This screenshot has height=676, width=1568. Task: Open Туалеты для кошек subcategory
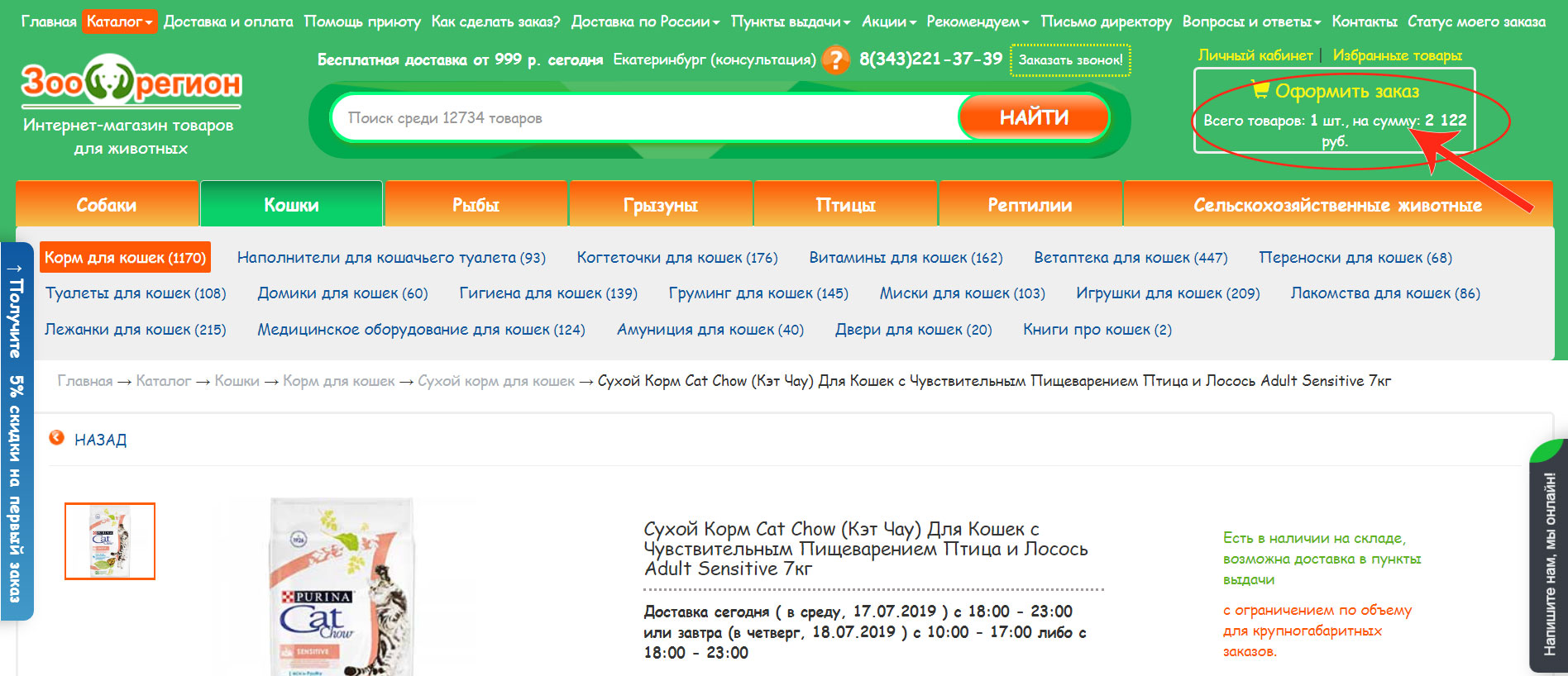[136, 293]
